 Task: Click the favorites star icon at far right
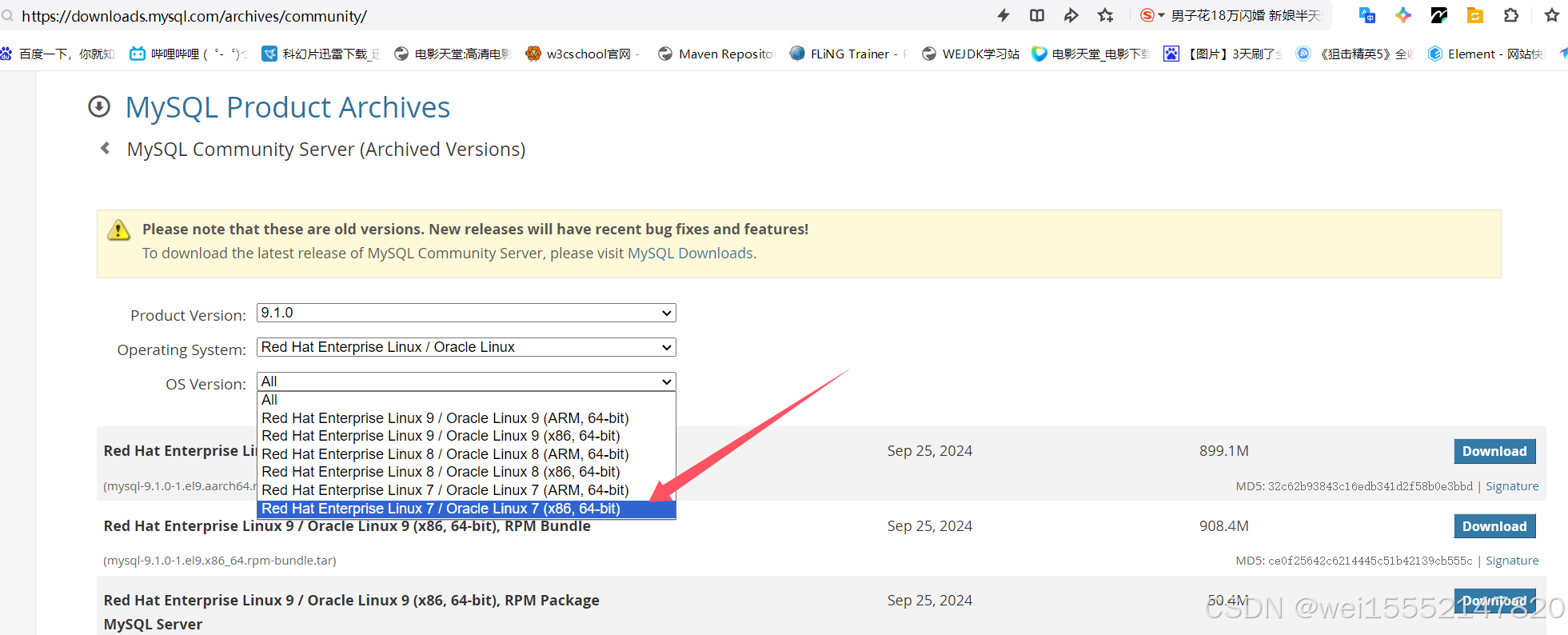1552,15
